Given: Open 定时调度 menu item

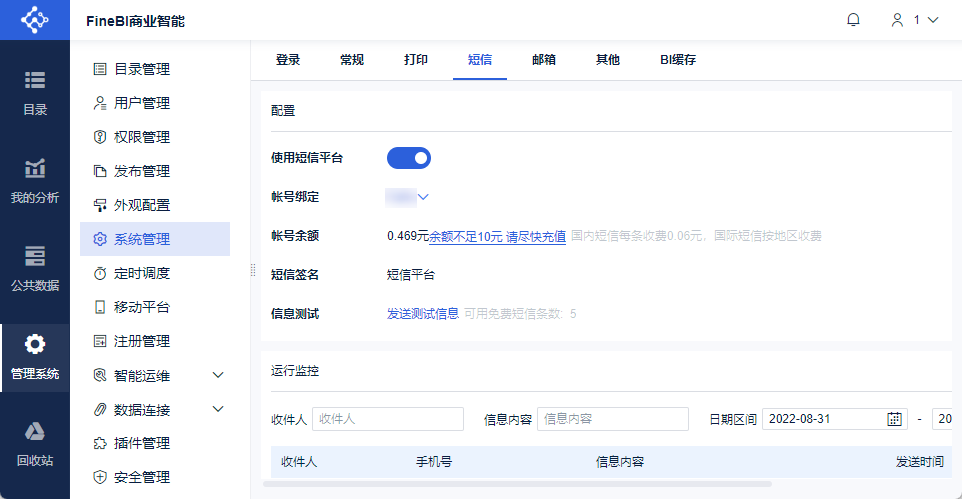Looking at the screenshot, I should [x=155, y=273].
